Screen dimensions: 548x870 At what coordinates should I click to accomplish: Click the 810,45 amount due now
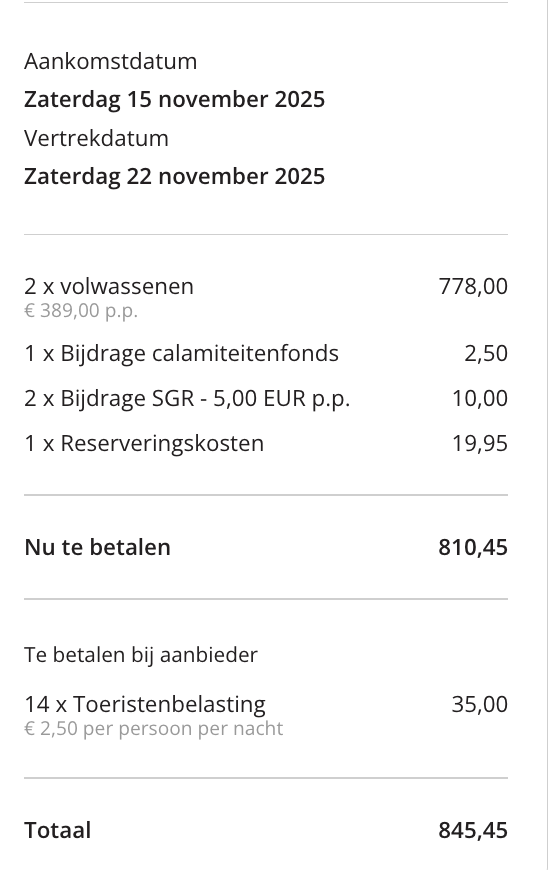[473, 547]
